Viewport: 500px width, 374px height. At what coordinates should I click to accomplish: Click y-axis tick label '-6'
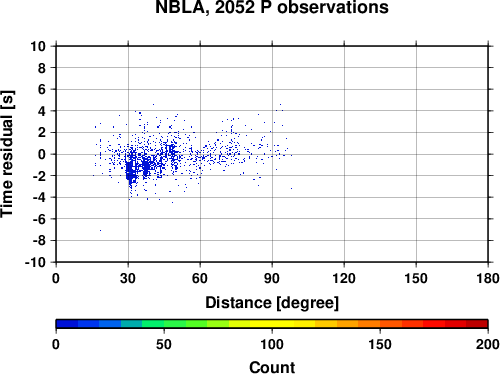click(x=39, y=219)
